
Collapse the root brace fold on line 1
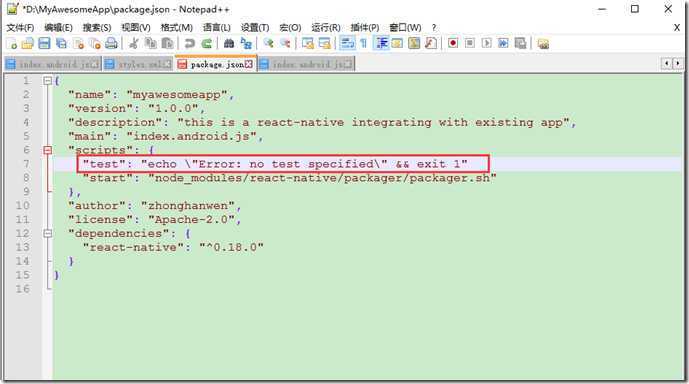pos(47,80)
